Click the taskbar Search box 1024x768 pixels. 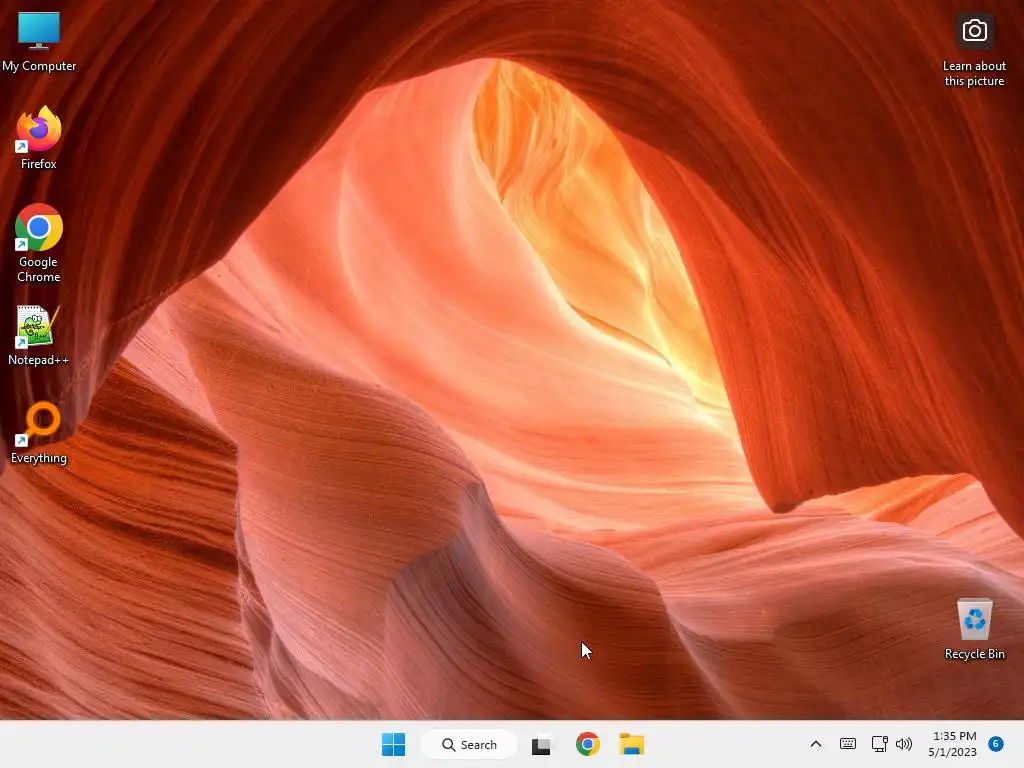tap(470, 744)
